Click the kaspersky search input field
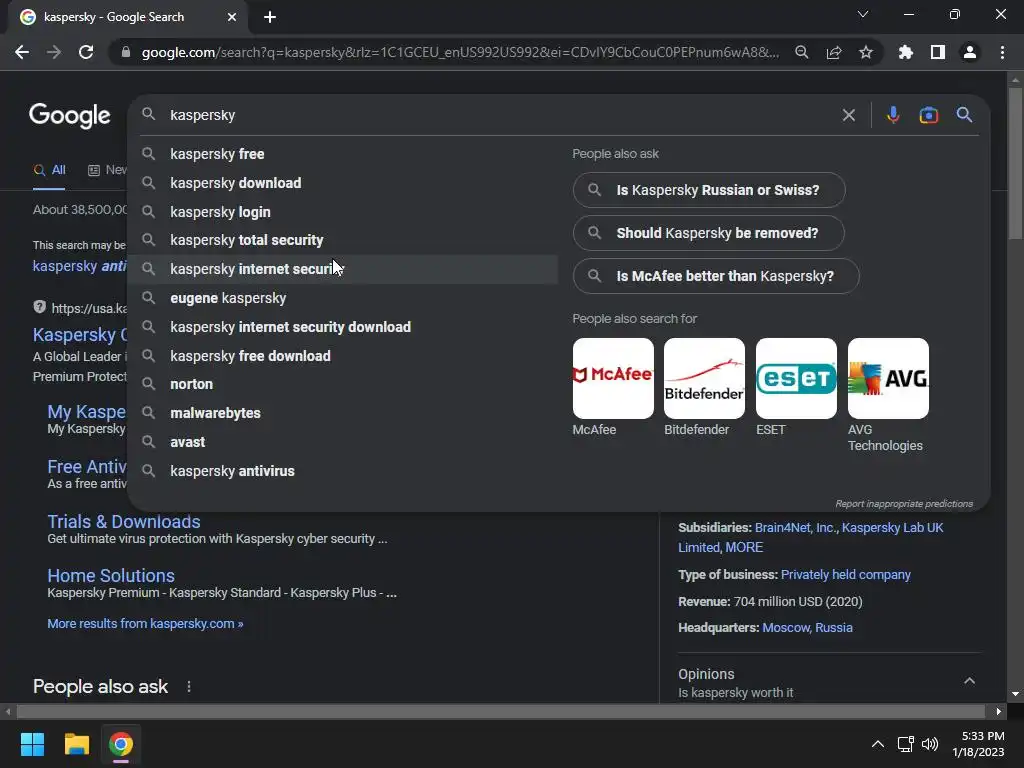The height and width of the screenshot is (768, 1024). (x=496, y=115)
